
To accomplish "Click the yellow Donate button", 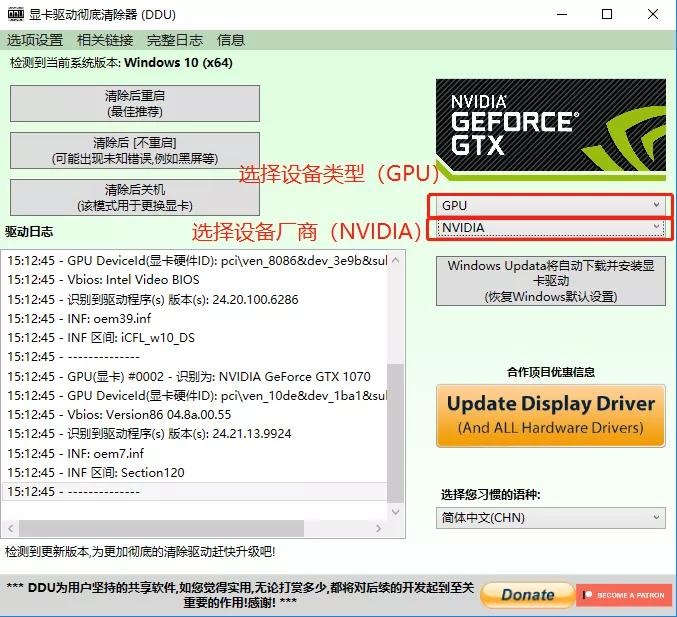I will [527, 595].
